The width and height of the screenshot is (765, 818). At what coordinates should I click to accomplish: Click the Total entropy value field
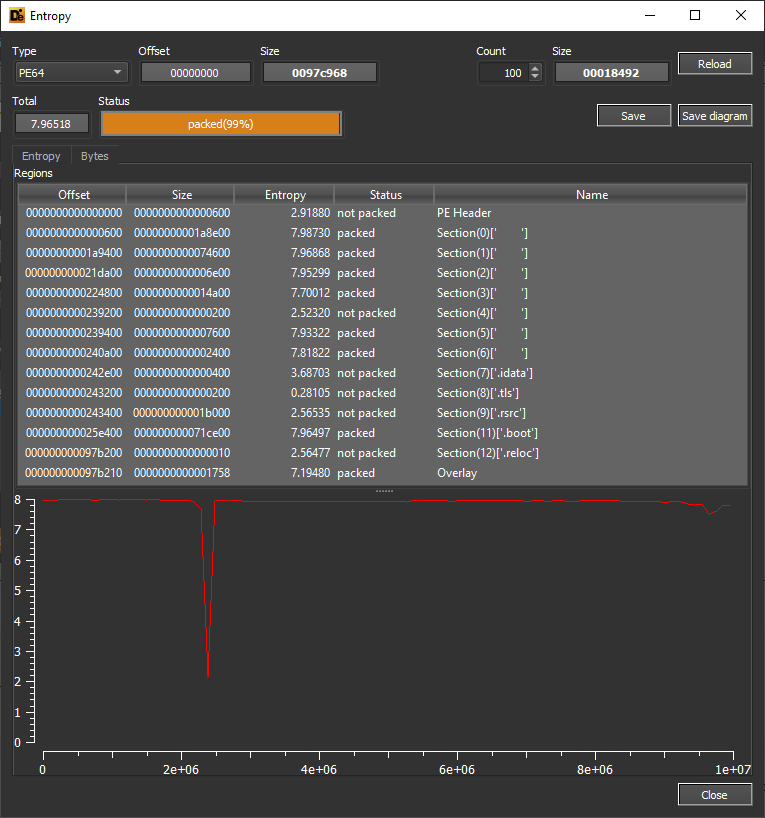click(52, 124)
